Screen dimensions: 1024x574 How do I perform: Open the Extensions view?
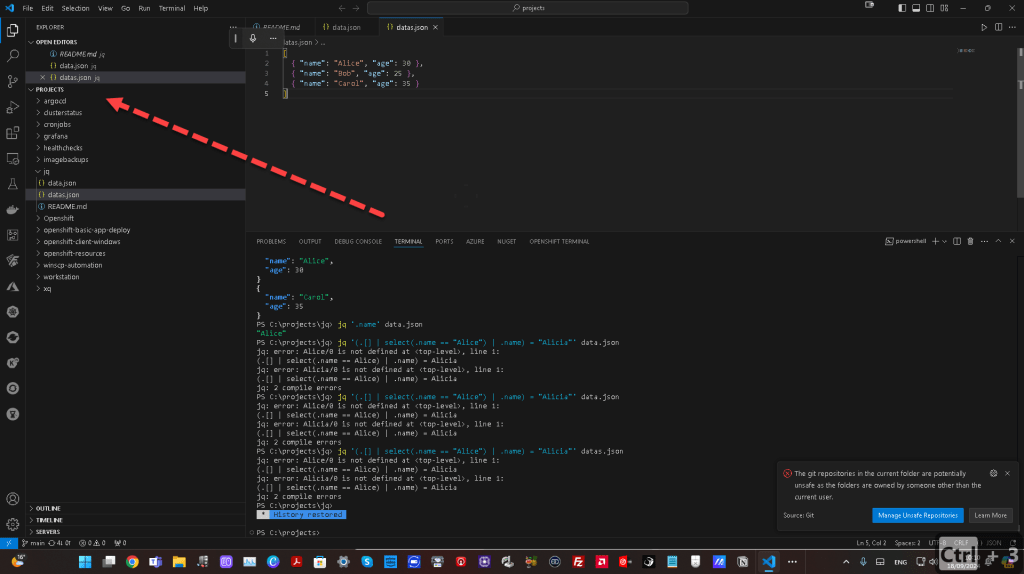(12, 133)
